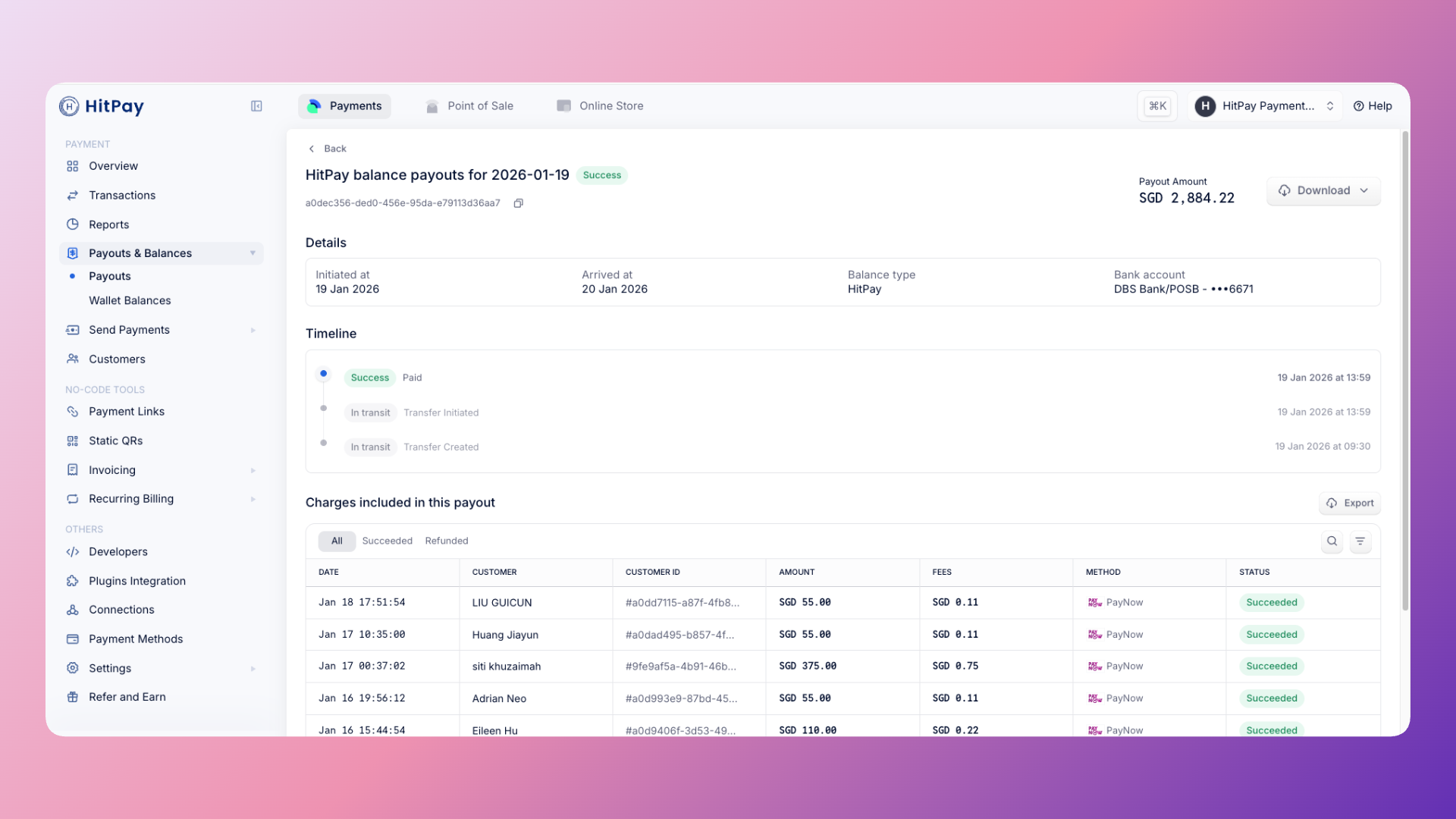Copy the payout ID with copy icon

[519, 203]
